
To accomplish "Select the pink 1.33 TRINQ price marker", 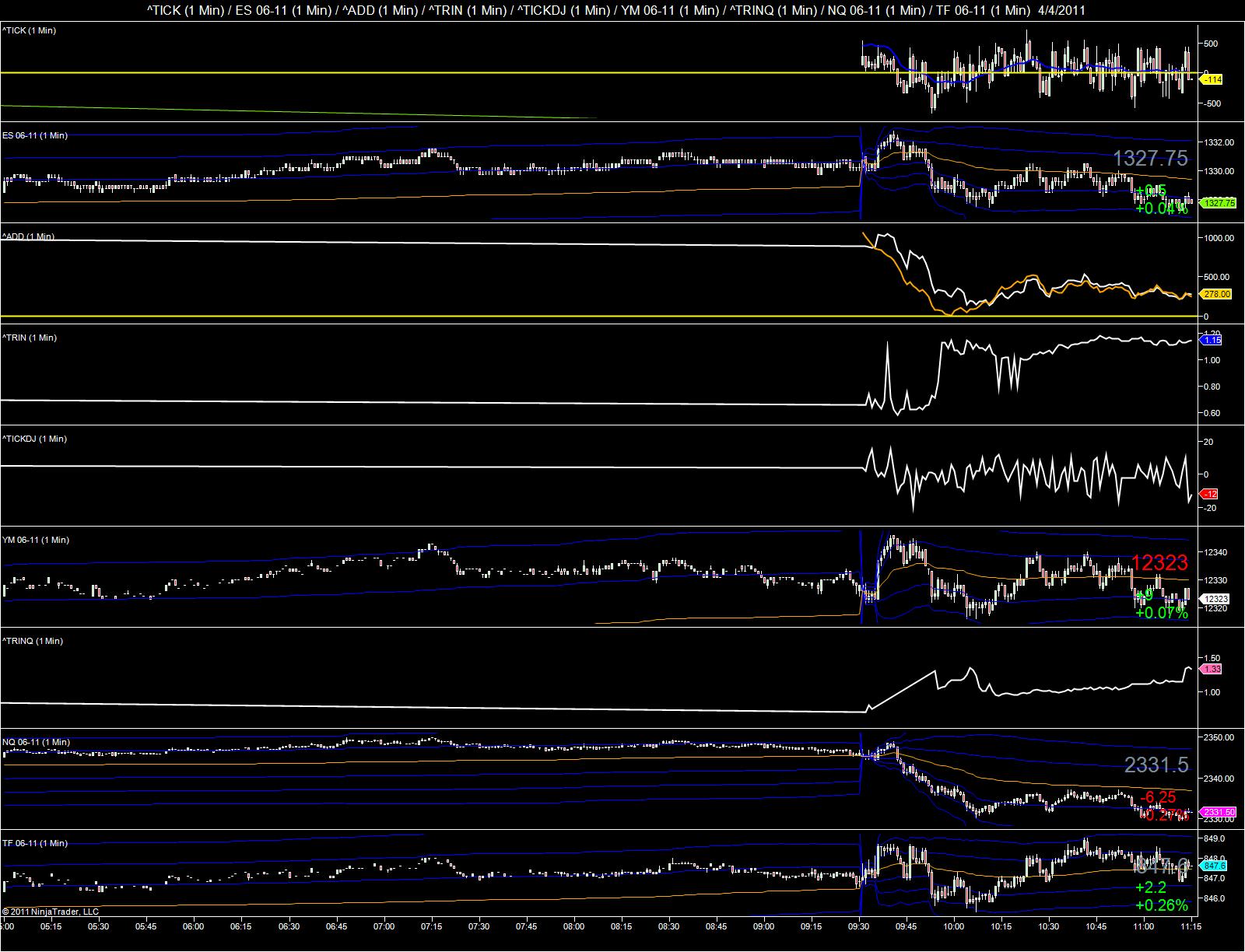I will pos(1212,669).
